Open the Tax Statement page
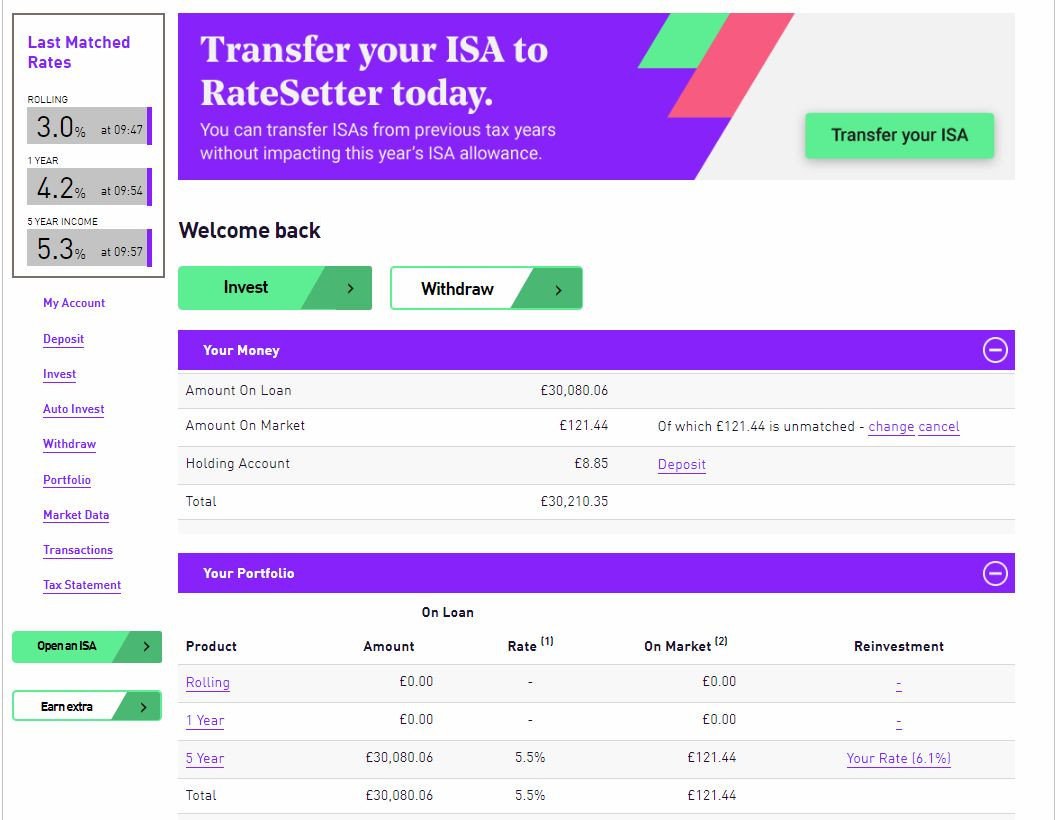1056x820 pixels. tap(82, 585)
